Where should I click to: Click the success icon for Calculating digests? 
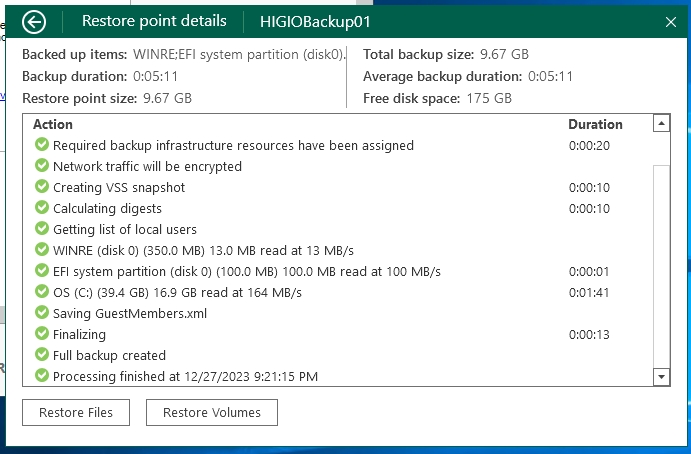point(42,208)
